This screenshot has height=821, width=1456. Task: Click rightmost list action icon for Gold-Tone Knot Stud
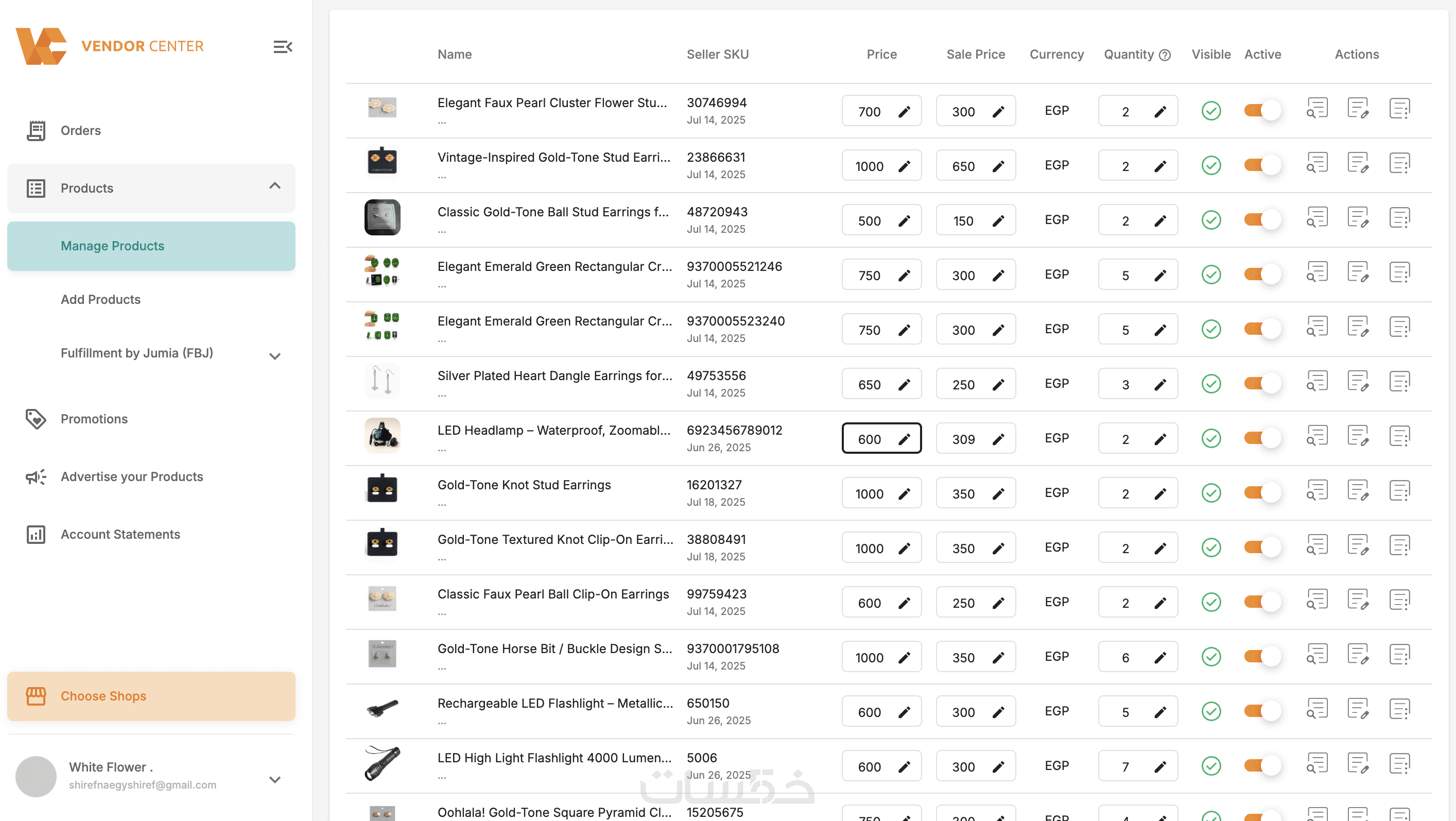(x=1399, y=491)
